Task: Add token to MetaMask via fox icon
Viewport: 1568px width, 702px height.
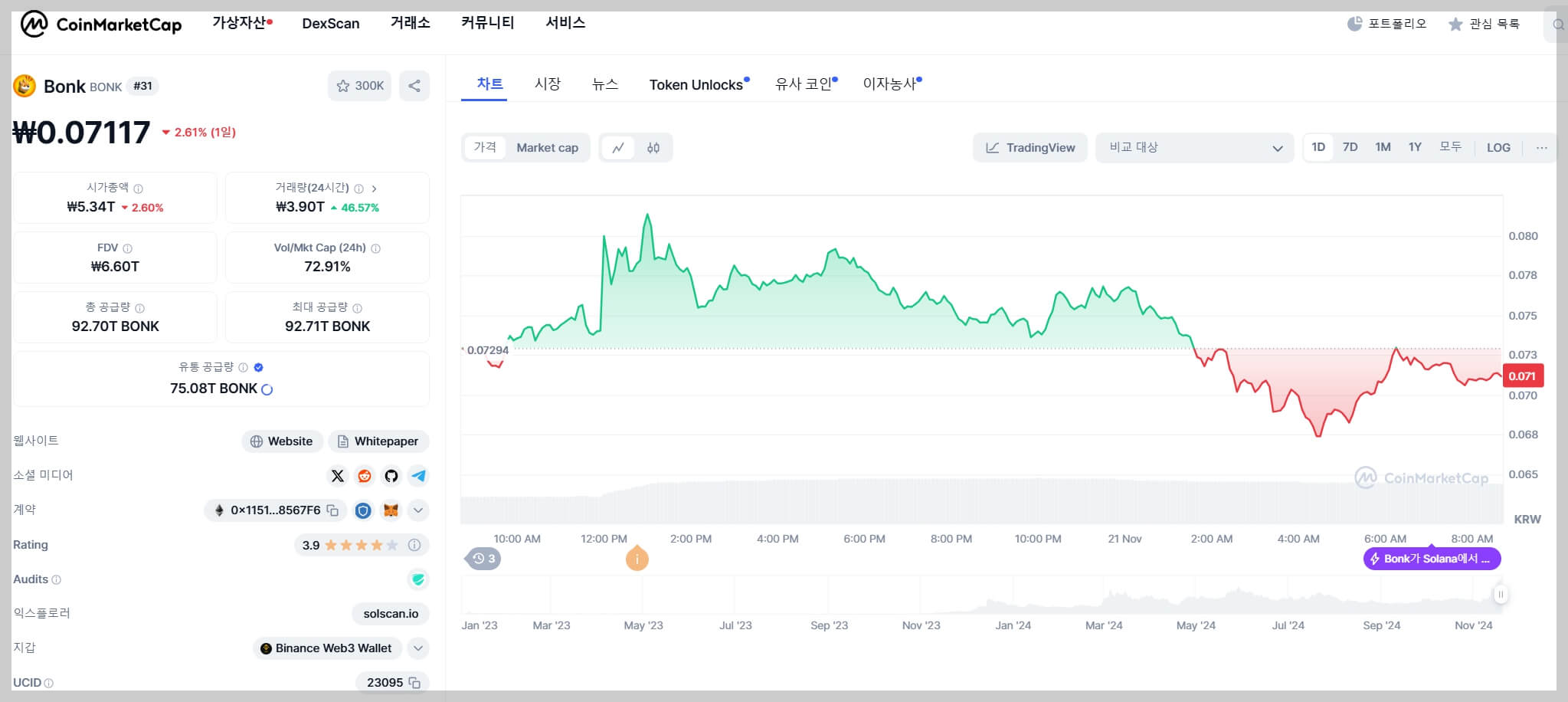Action: click(x=391, y=510)
